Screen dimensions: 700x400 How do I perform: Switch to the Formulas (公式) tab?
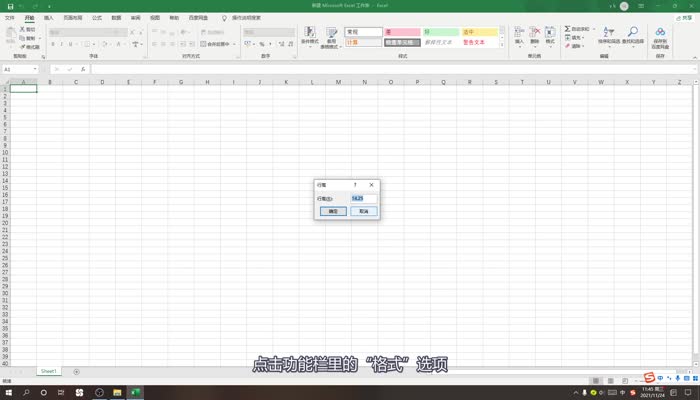(97, 18)
